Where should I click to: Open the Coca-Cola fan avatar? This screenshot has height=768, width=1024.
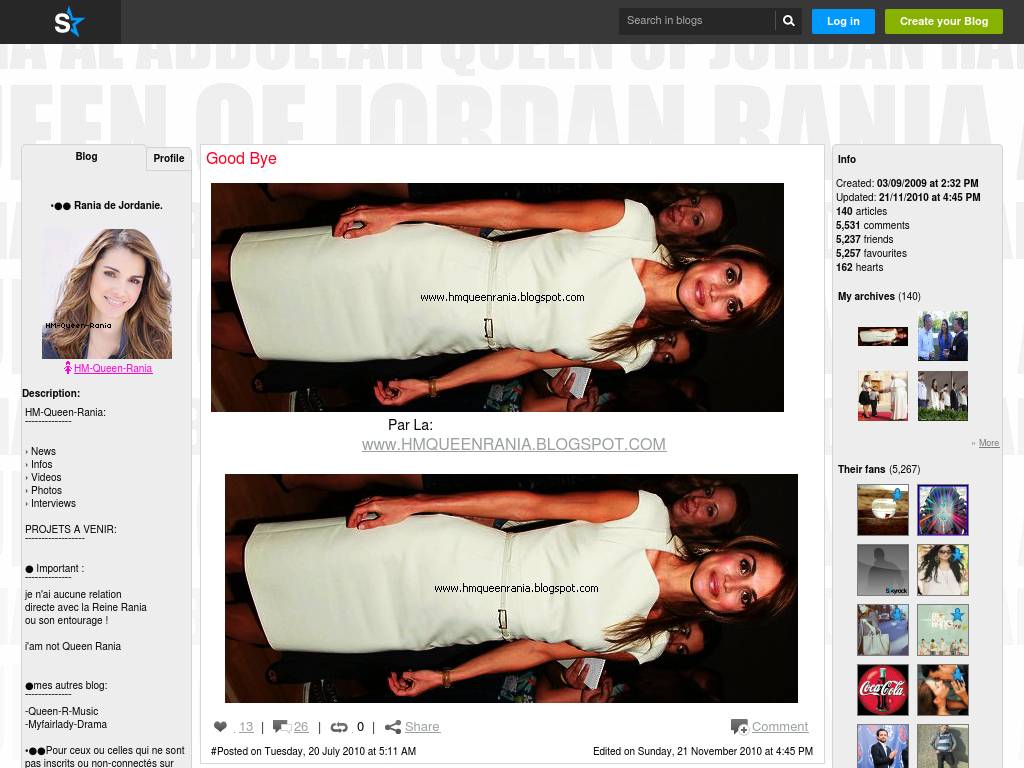point(882,690)
